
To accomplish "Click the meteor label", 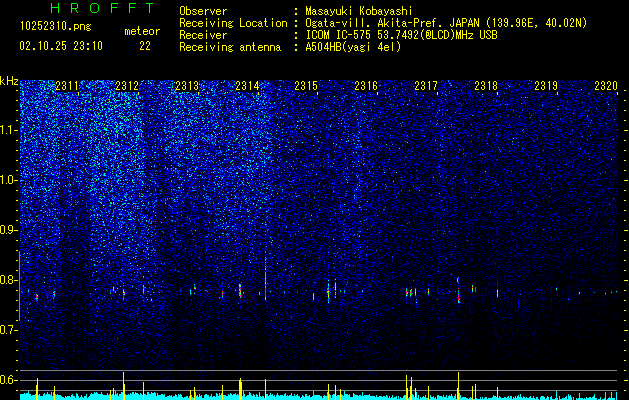I will point(142,31).
